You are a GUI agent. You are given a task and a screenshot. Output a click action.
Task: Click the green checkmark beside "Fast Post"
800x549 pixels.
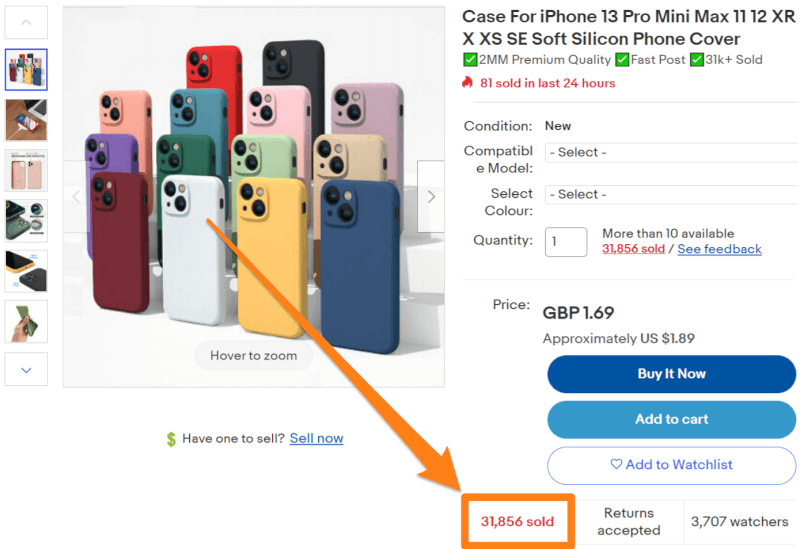tap(622, 60)
